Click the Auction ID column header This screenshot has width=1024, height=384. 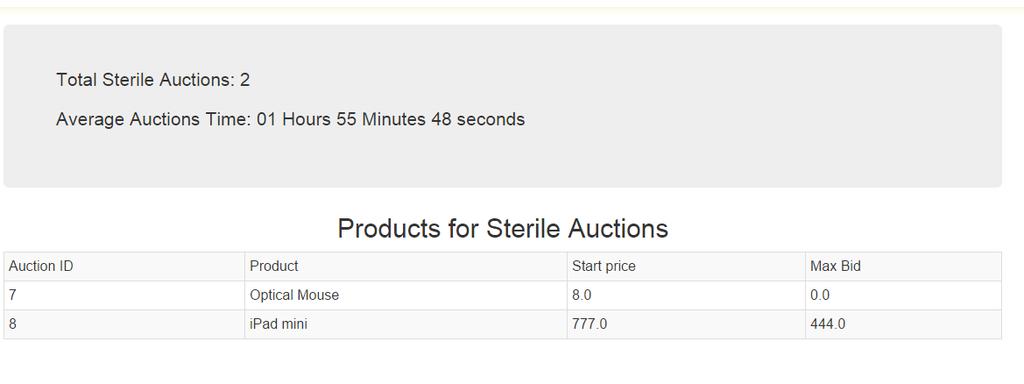coord(124,266)
